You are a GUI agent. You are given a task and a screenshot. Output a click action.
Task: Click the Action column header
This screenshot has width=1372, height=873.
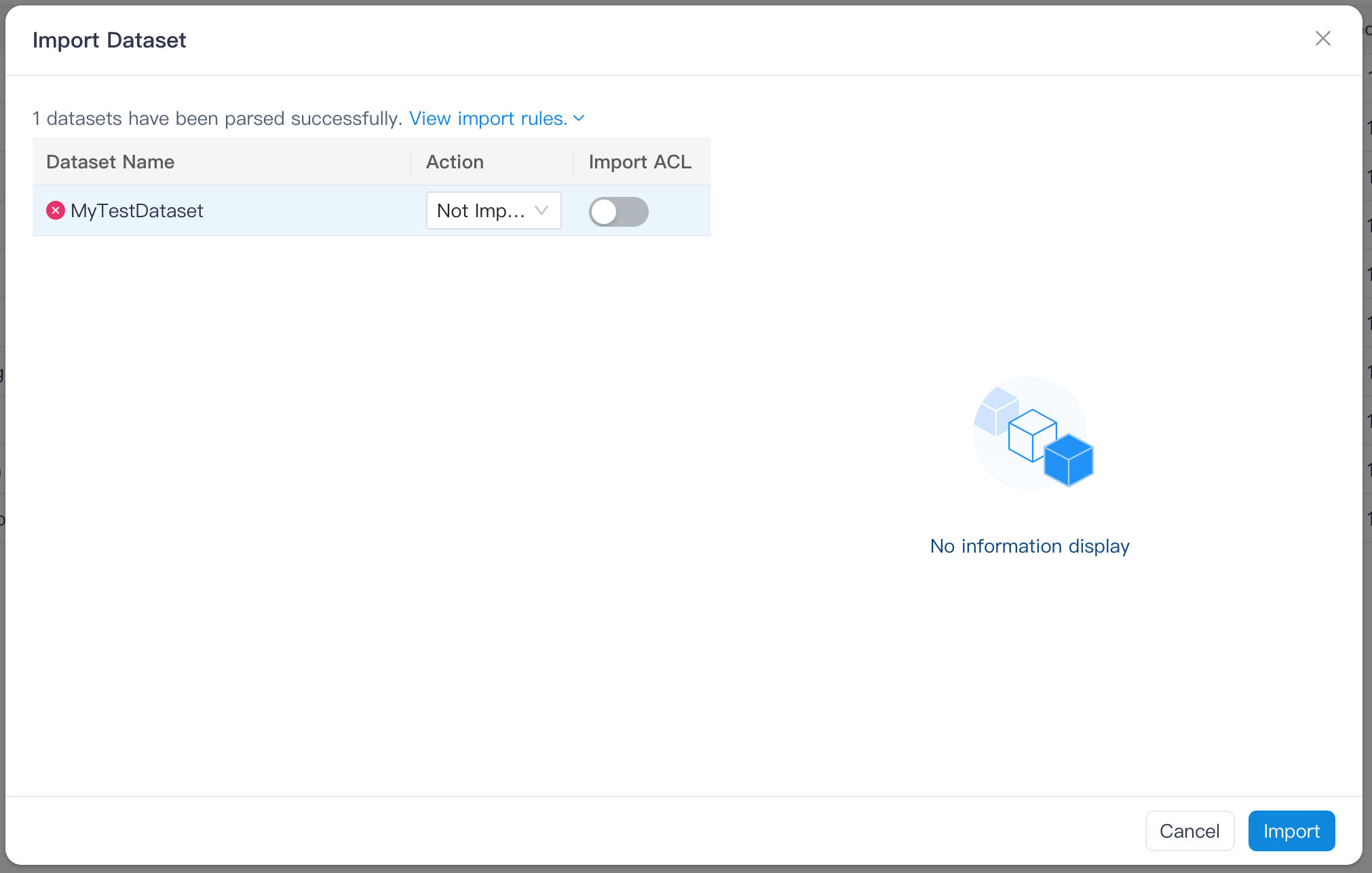pyautogui.click(x=455, y=162)
